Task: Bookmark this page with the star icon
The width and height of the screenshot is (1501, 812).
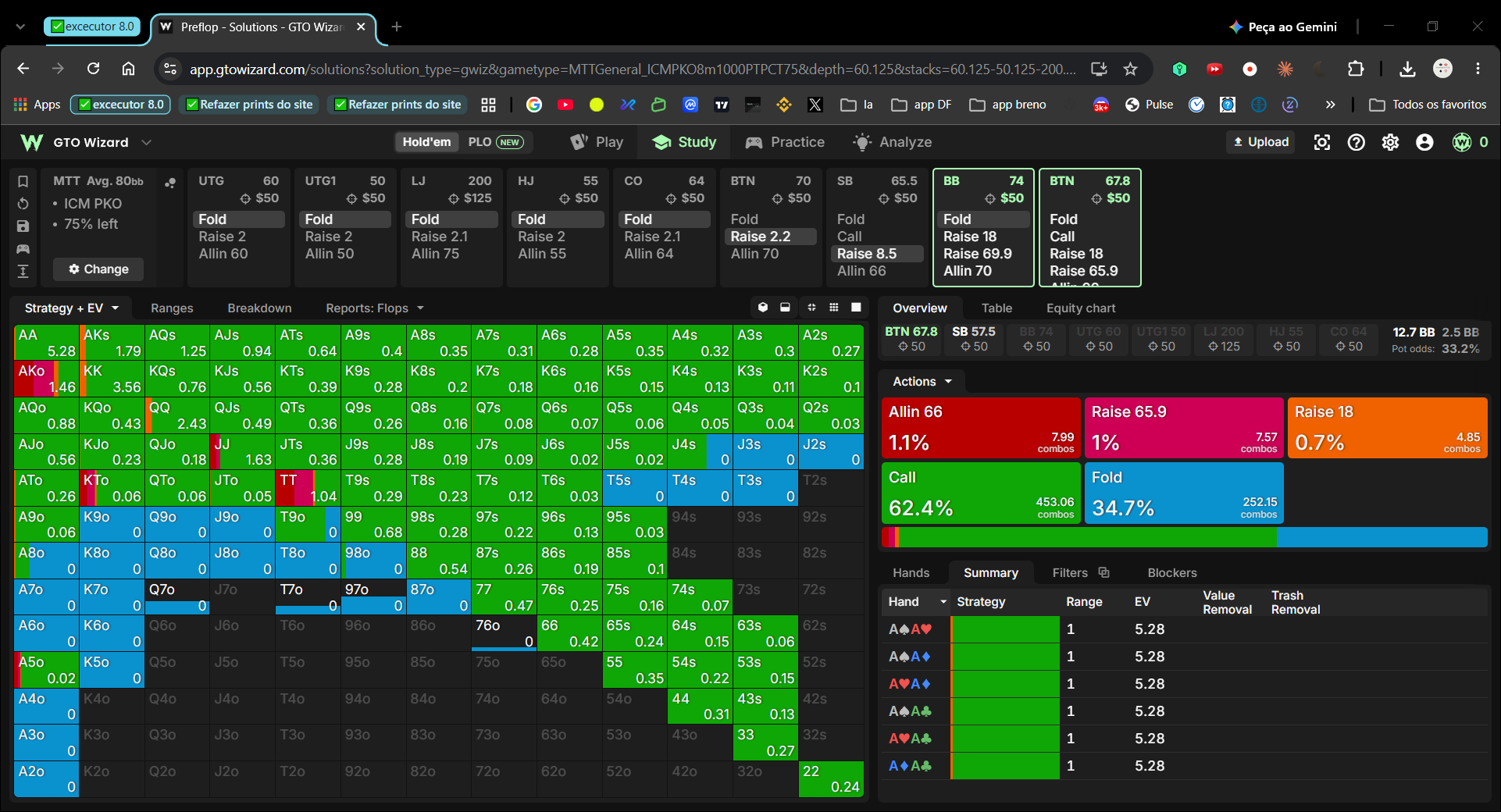Action: pos(1131,69)
